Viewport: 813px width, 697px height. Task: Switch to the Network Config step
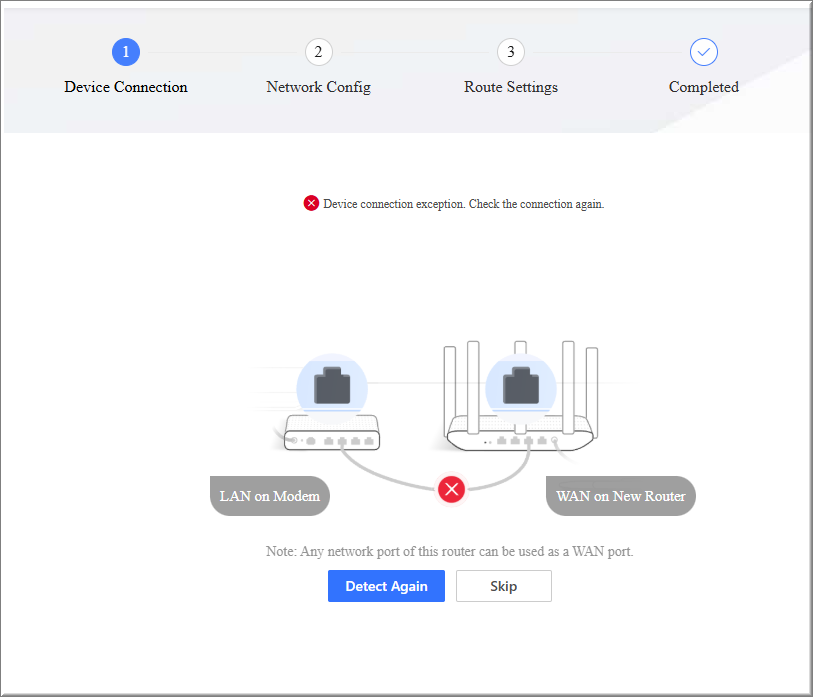click(x=318, y=87)
